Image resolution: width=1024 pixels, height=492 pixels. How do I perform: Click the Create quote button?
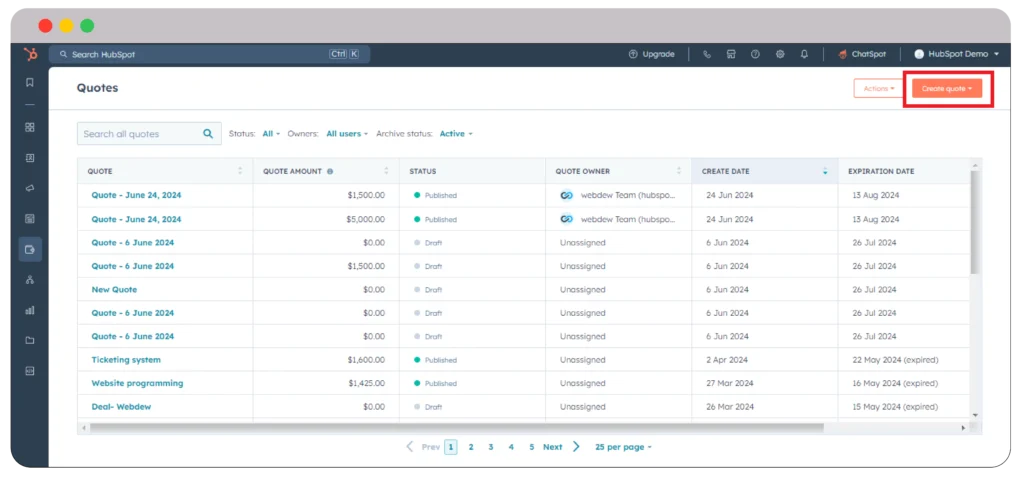click(x=946, y=89)
